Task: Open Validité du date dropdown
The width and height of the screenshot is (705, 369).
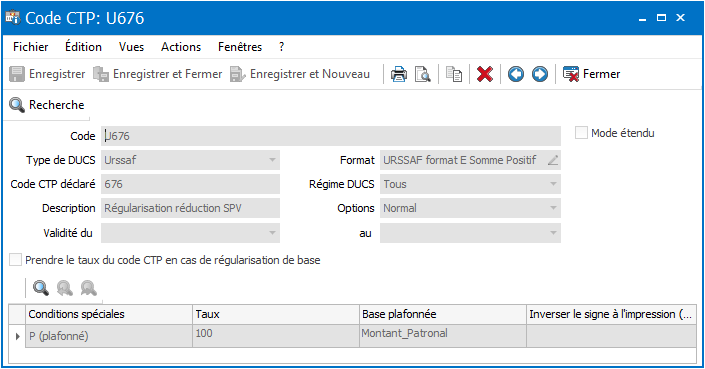Action: point(272,233)
